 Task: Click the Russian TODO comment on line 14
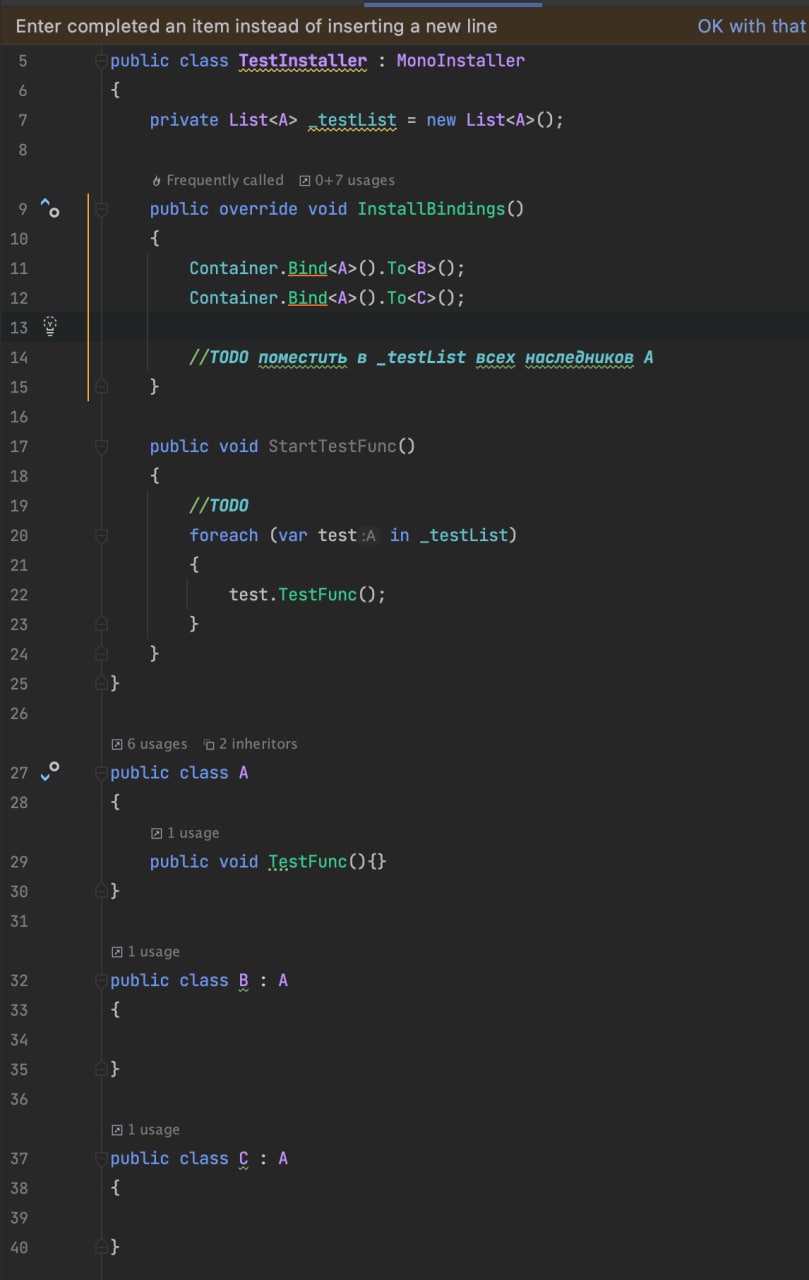coord(422,357)
